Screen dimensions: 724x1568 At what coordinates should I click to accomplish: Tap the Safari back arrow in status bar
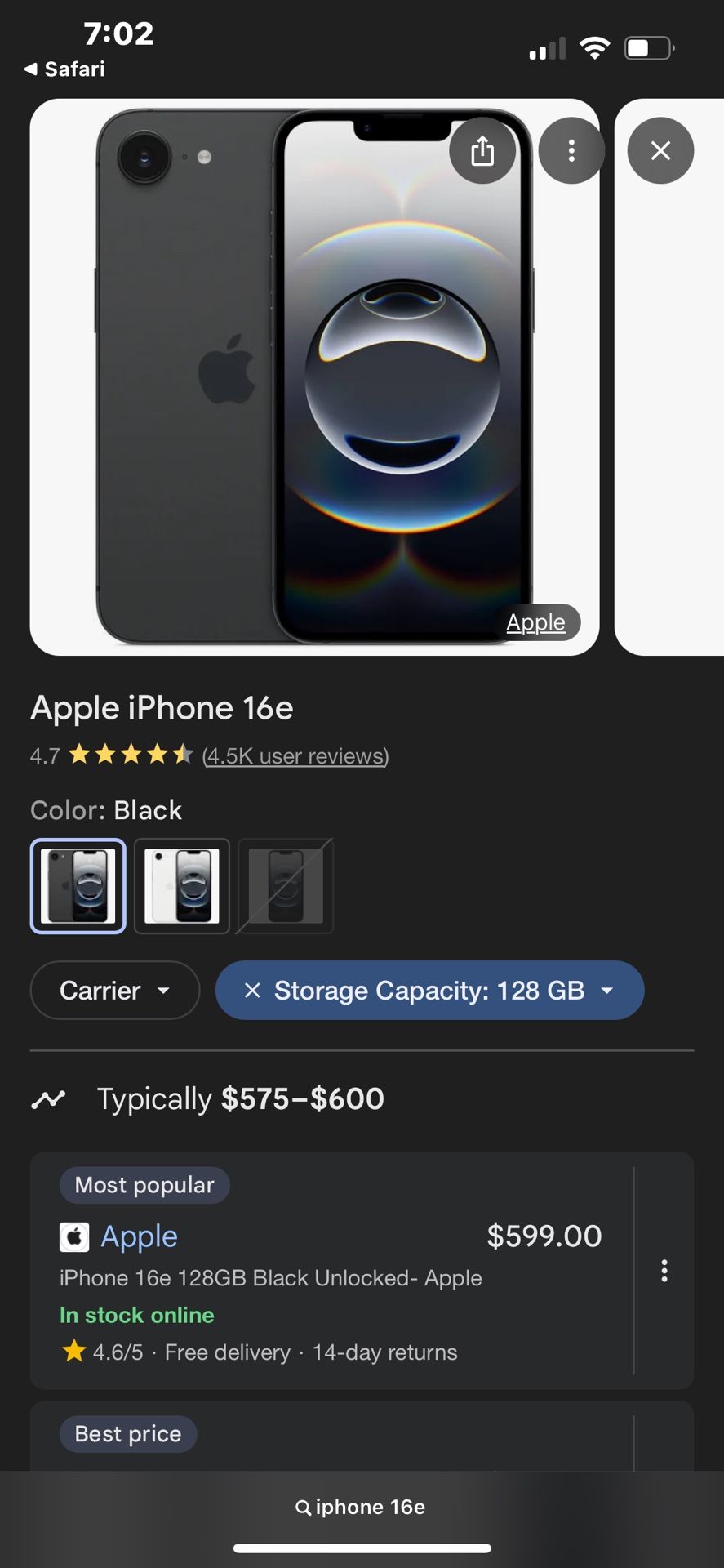[31, 69]
